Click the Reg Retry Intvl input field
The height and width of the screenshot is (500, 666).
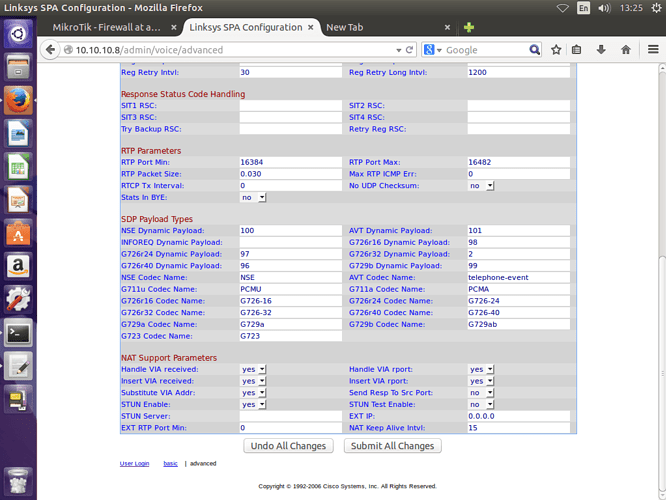tap(291, 72)
